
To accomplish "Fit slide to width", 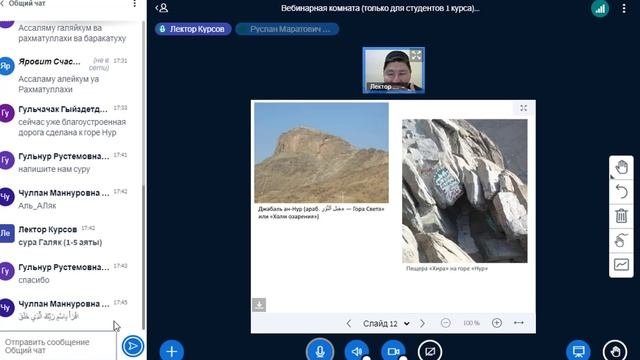I will 519,323.
